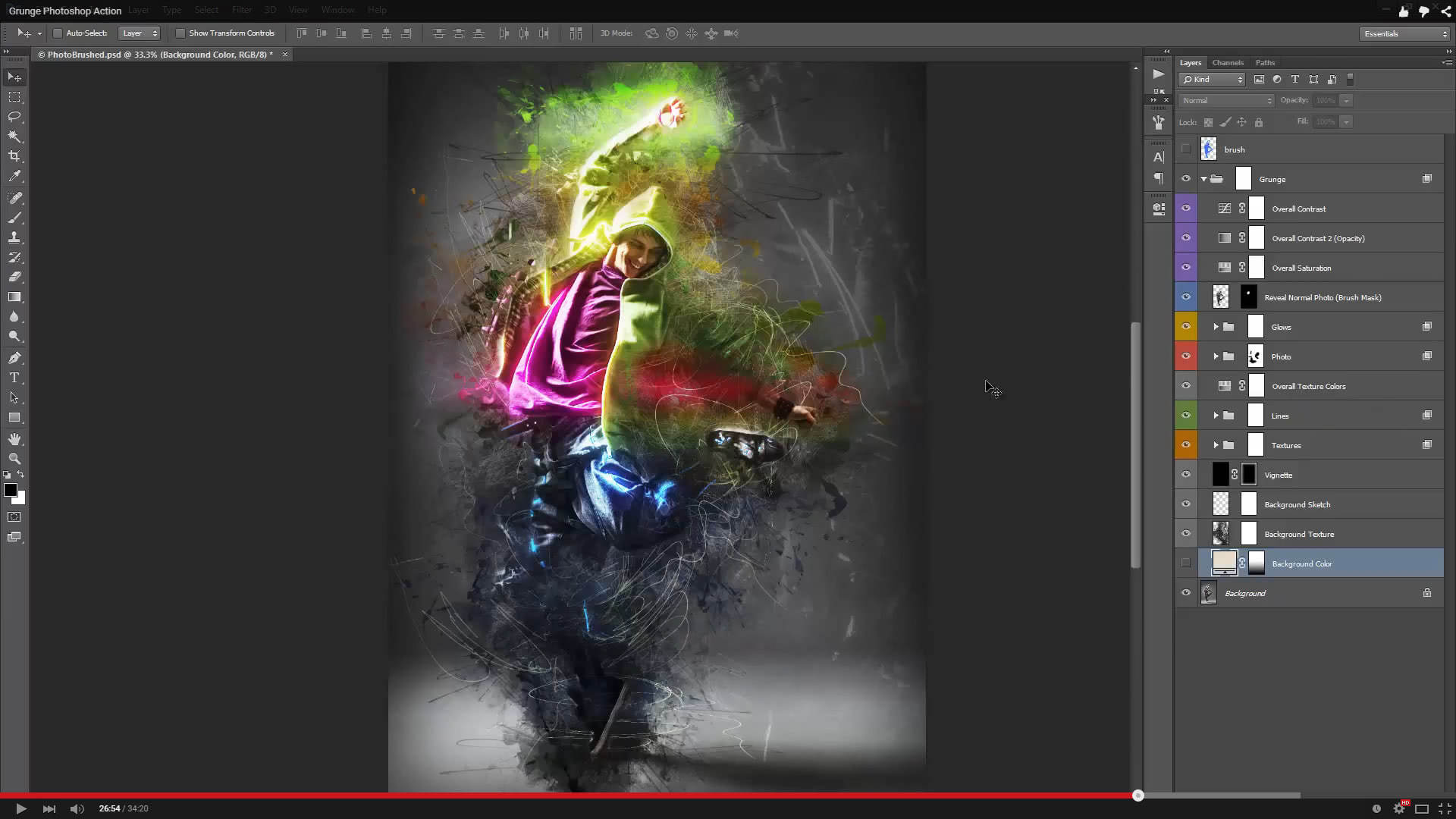Pick the Eyedropper tool
Screen dimensions: 1456x819
tap(14, 176)
